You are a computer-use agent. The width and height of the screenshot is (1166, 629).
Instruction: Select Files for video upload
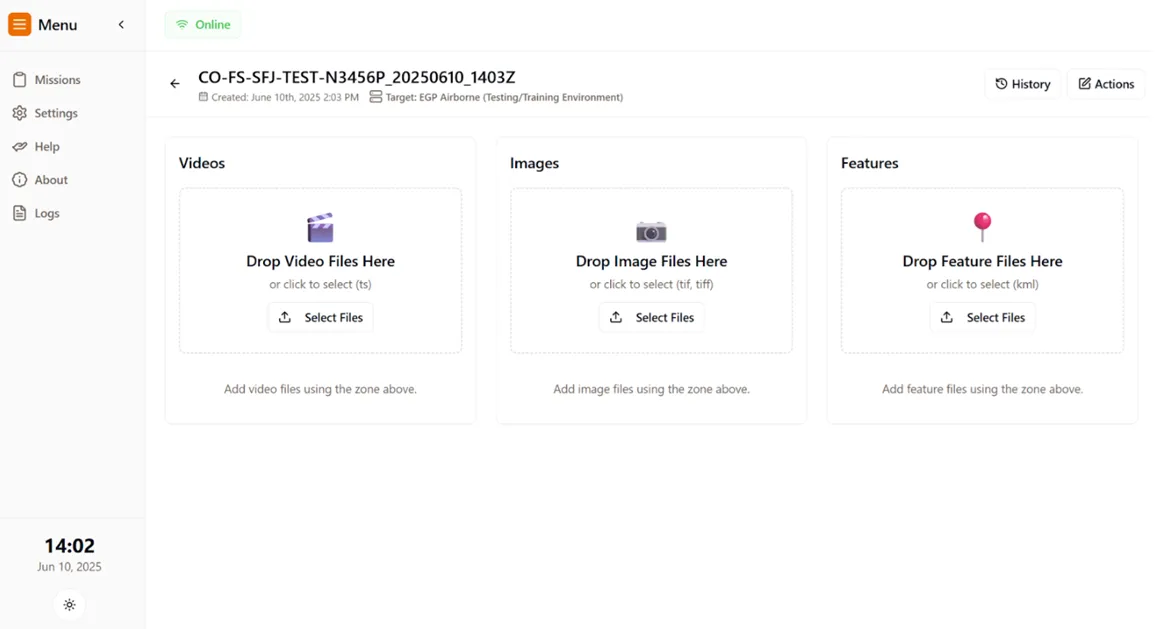[321, 317]
